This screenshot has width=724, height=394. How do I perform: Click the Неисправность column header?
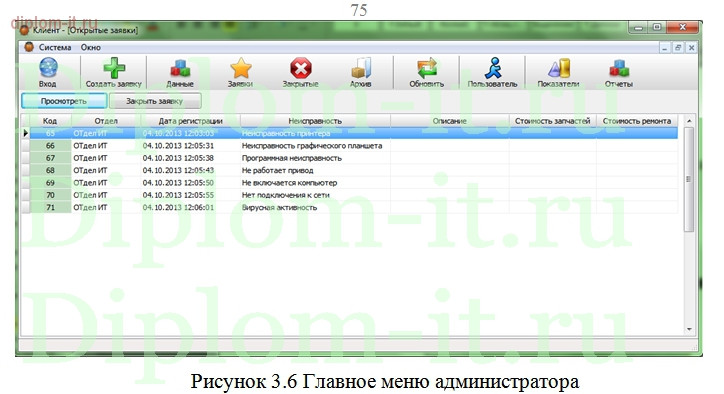tap(315, 121)
